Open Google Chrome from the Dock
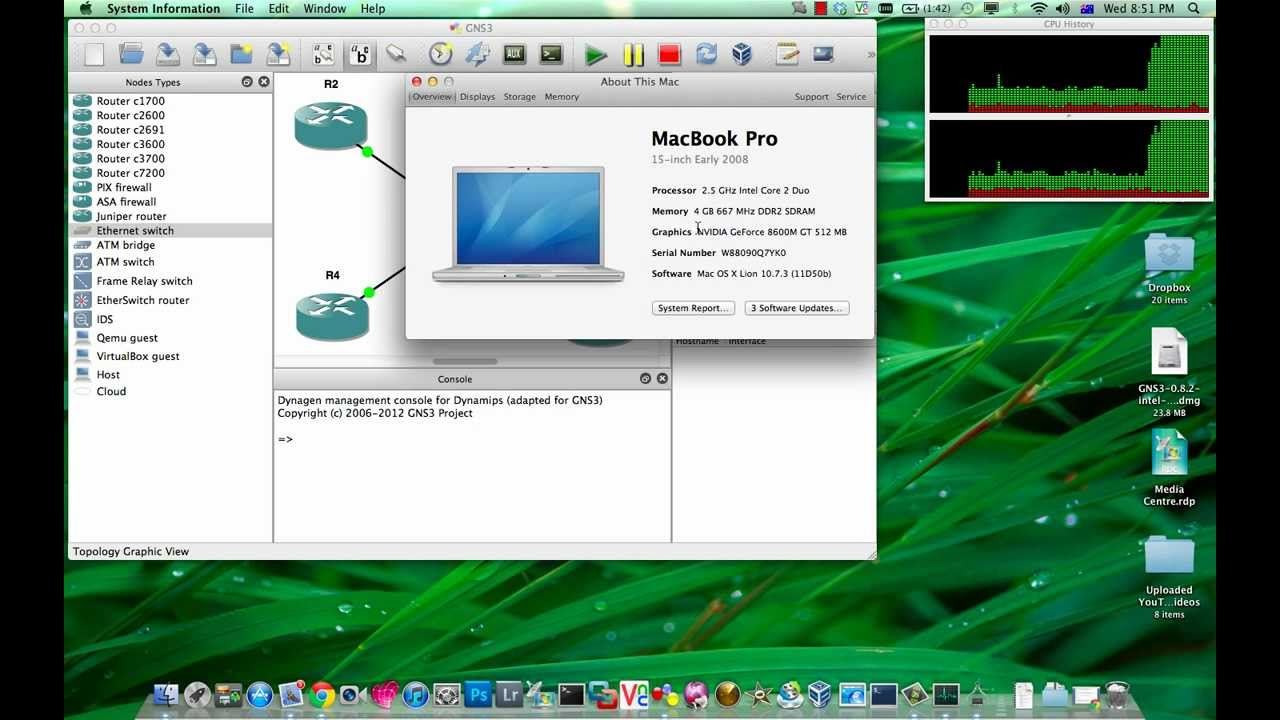This screenshot has width=1280, height=720. pos(322,694)
